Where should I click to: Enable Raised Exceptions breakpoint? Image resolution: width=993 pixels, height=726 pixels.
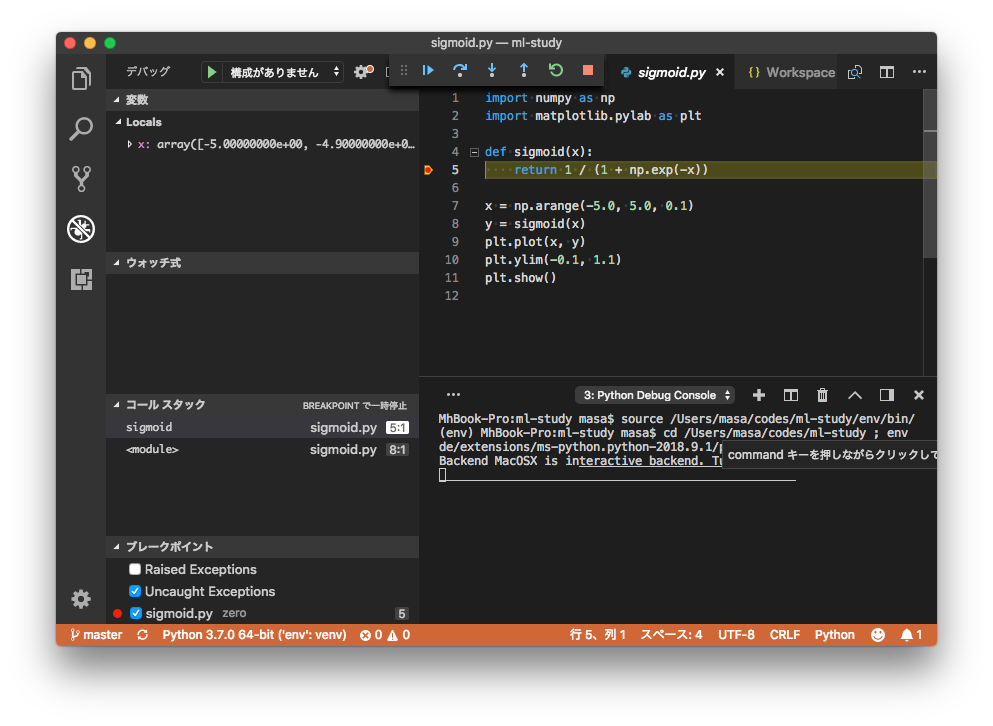[134, 569]
